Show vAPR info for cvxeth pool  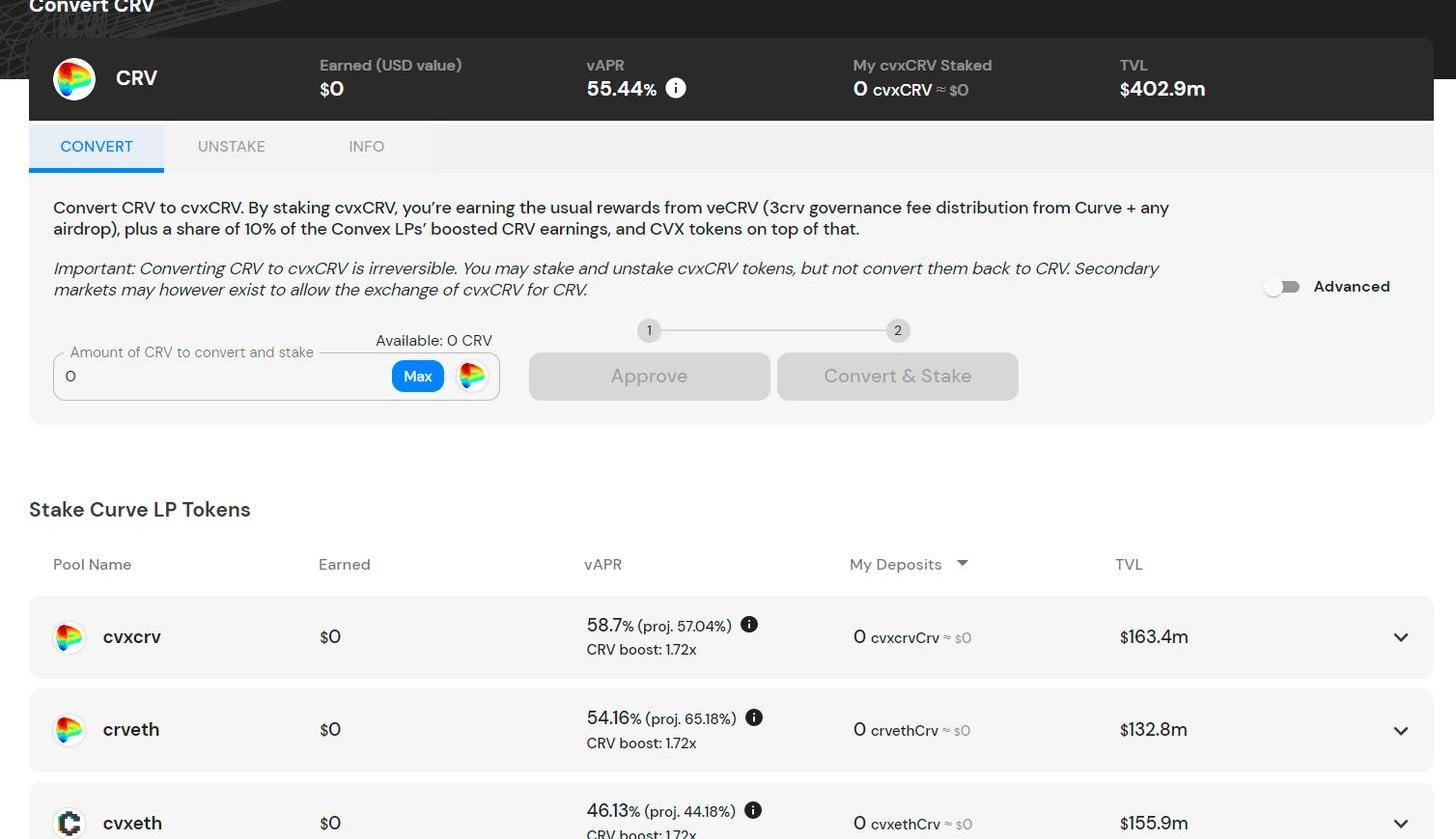pyautogui.click(x=753, y=810)
